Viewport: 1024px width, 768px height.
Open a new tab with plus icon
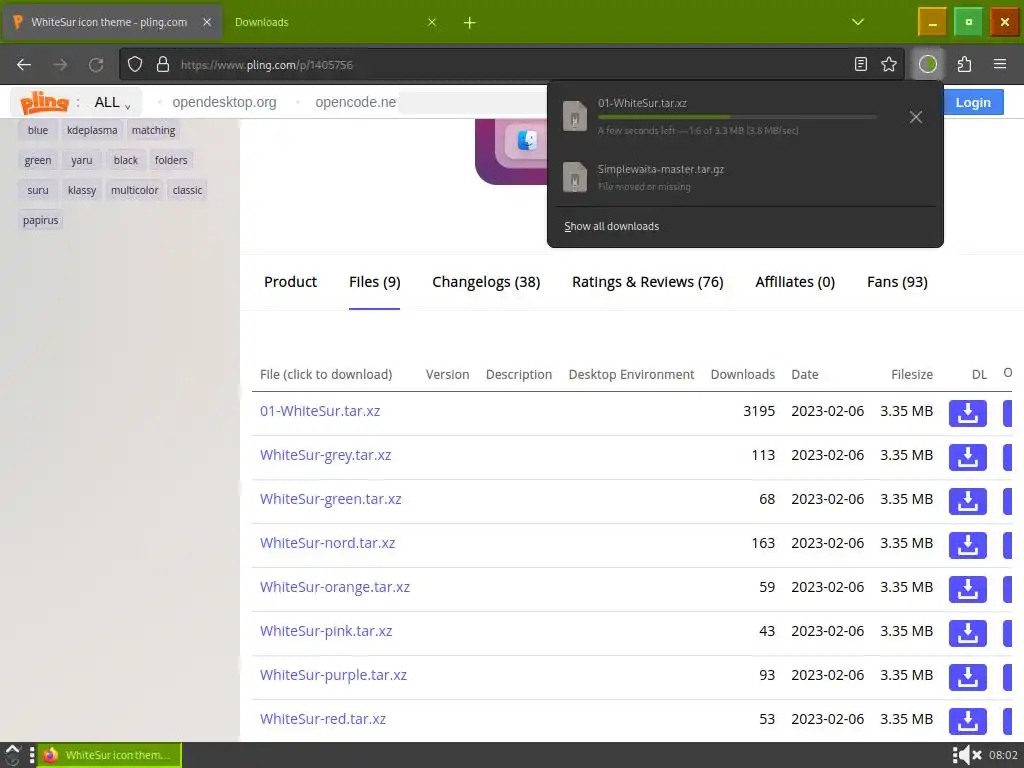470,23
